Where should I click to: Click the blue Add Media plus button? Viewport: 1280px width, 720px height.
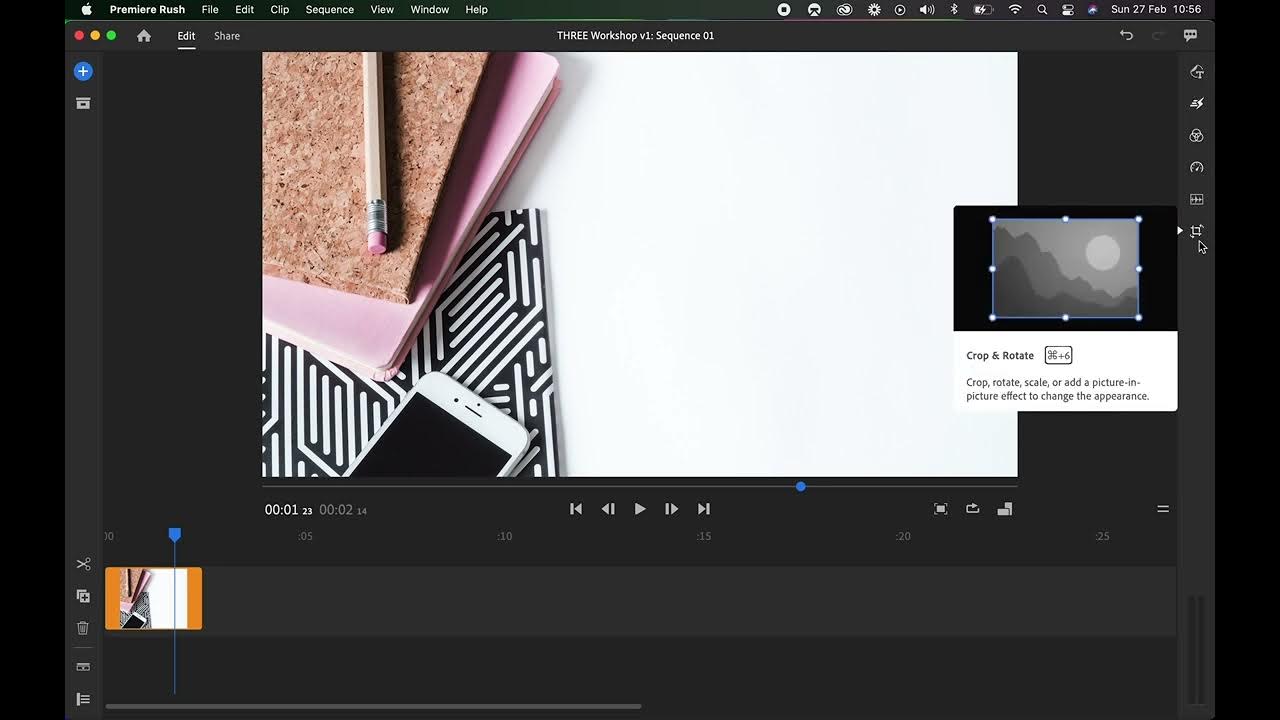[83, 71]
